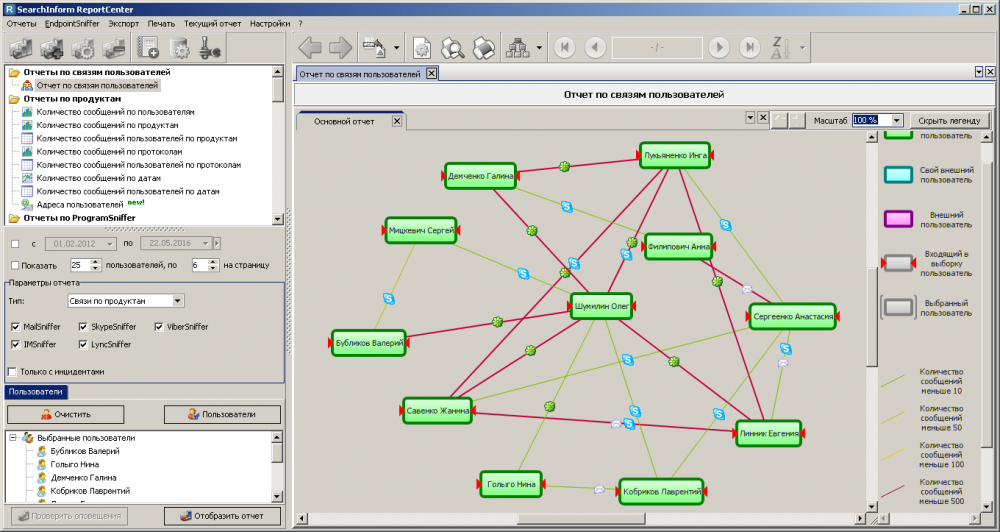Click the hierarchy layout icon
The width and height of the screenshot is (1000, 532).
point(517,48)
